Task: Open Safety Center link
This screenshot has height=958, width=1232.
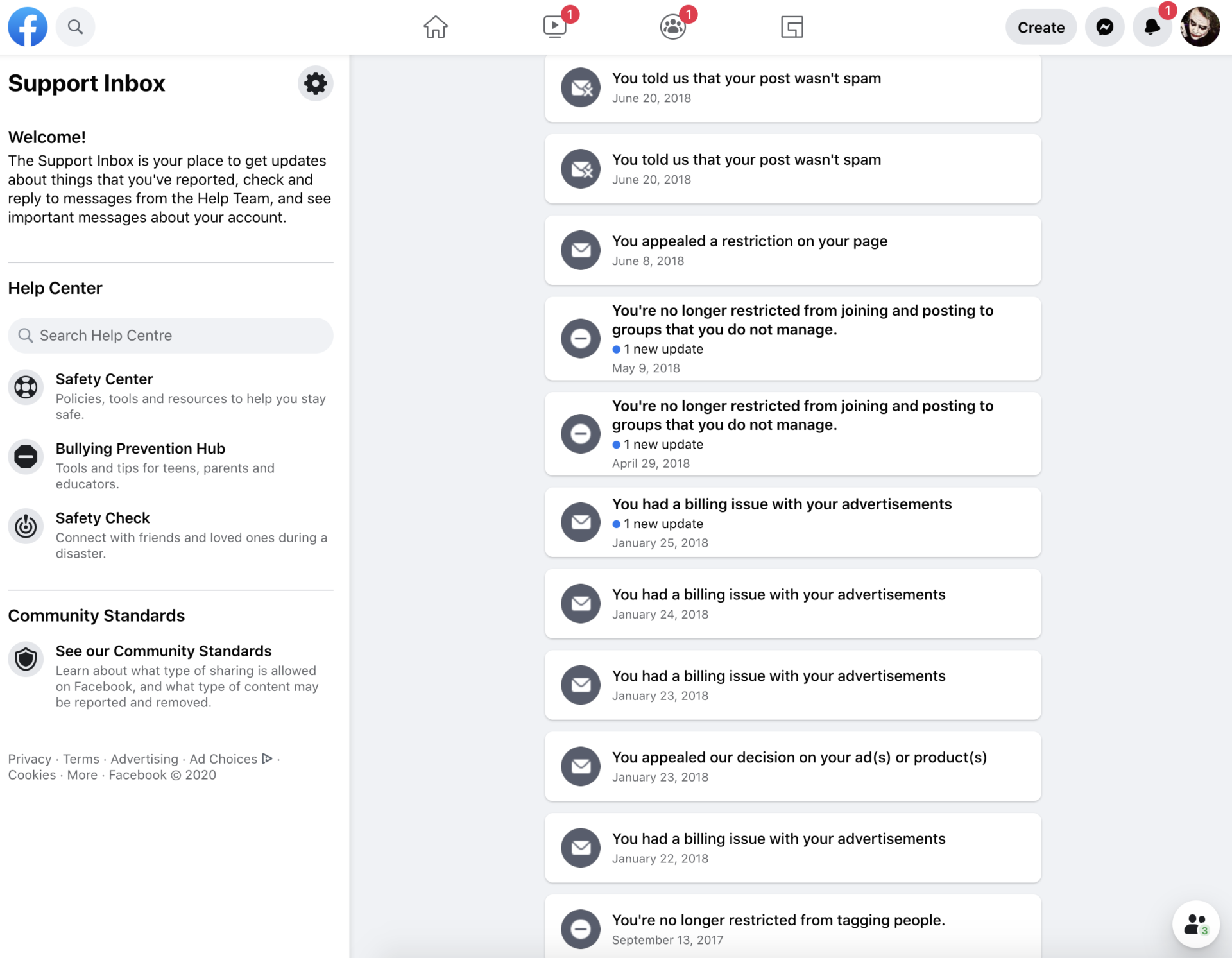Action: [x=104, y=379]
